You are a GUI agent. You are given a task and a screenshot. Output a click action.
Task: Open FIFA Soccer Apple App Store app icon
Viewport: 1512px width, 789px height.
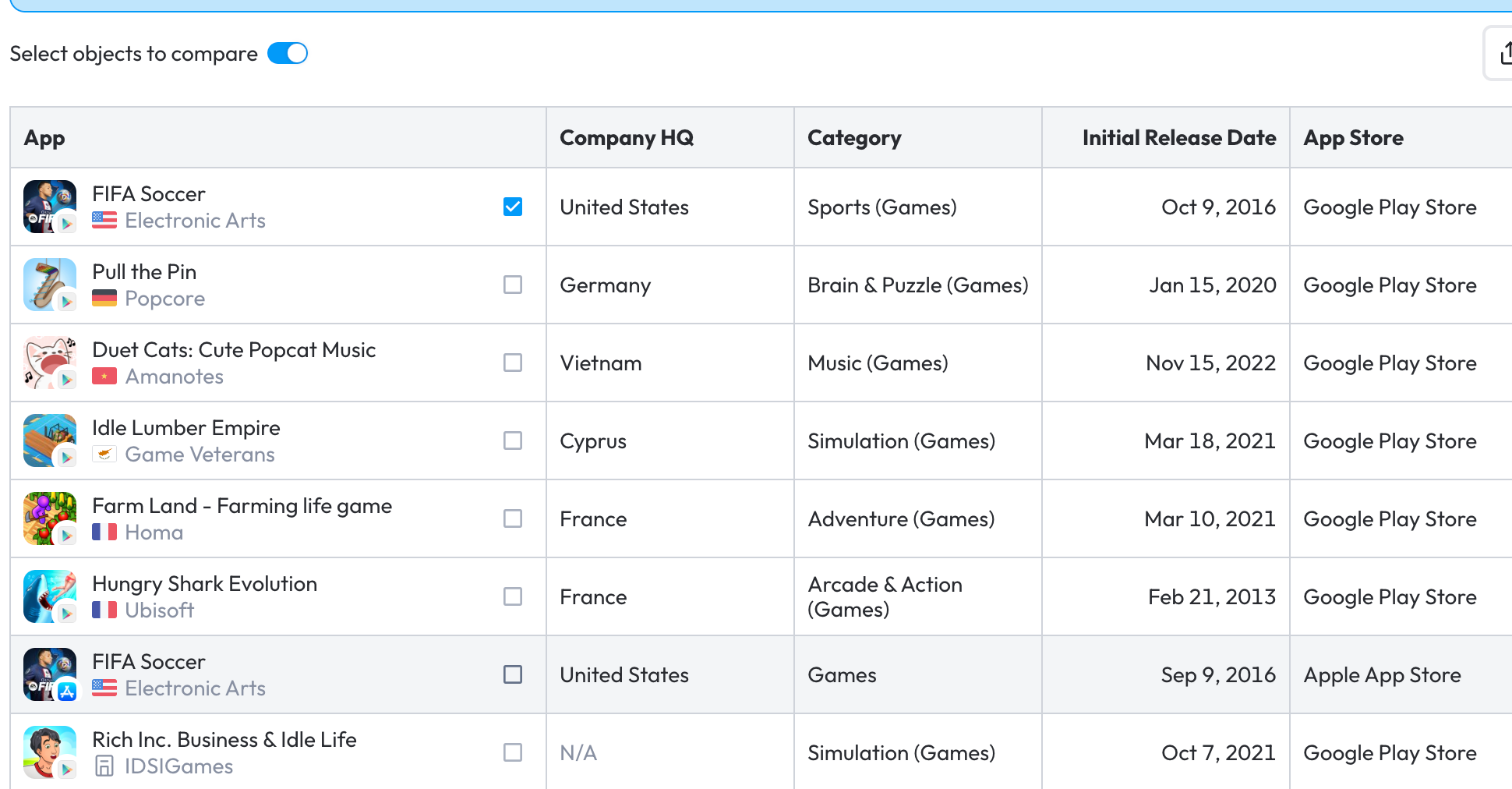[x=50, y=674]
